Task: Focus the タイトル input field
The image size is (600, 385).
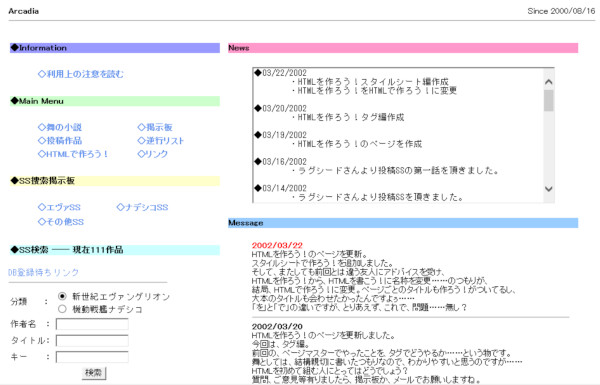Action: (x=92, y=341)
